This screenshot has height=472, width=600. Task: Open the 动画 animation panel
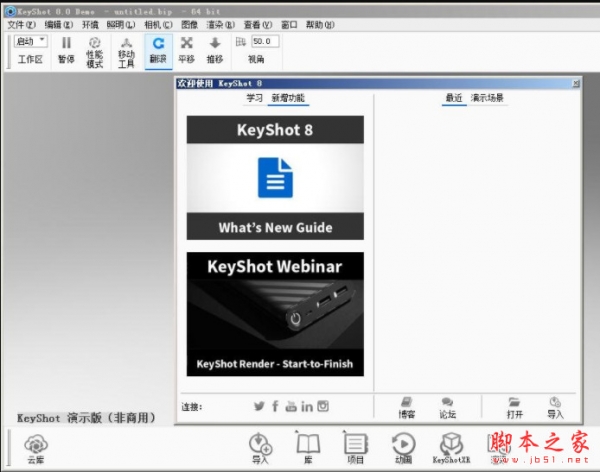point(403,449)
